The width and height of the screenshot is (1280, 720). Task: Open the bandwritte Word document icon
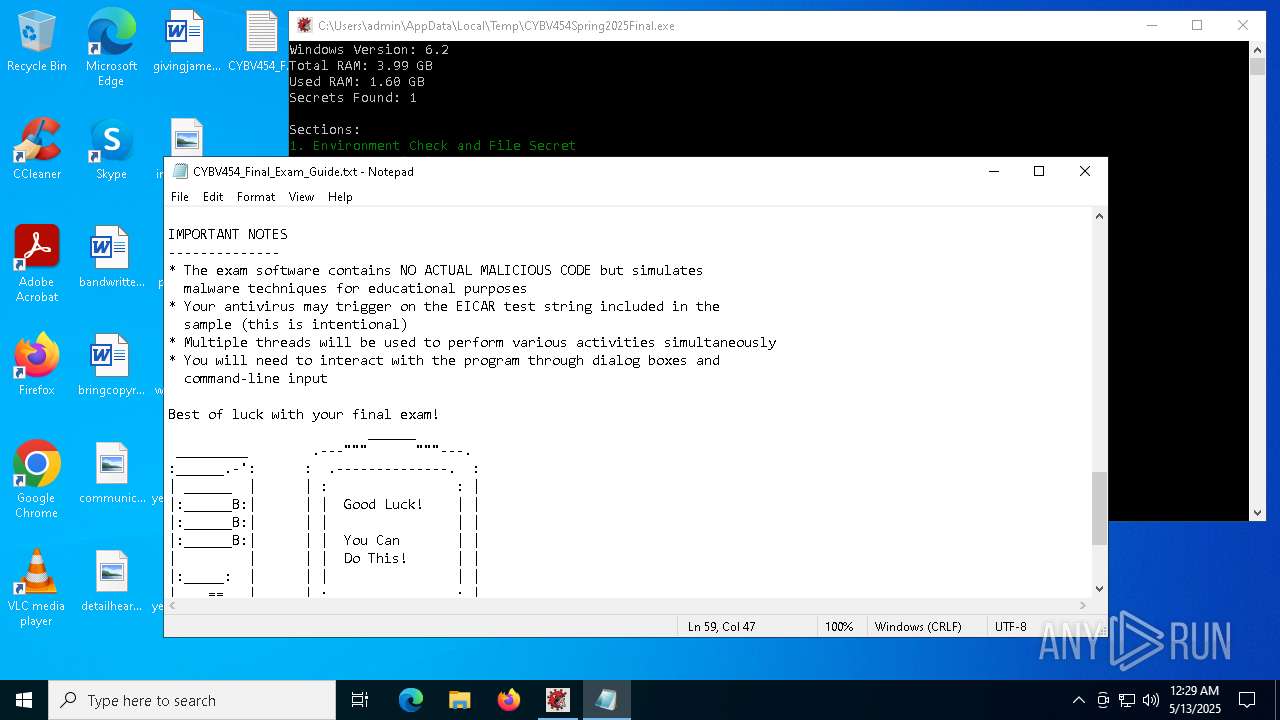pyautogui.click(x=111, y=258)
